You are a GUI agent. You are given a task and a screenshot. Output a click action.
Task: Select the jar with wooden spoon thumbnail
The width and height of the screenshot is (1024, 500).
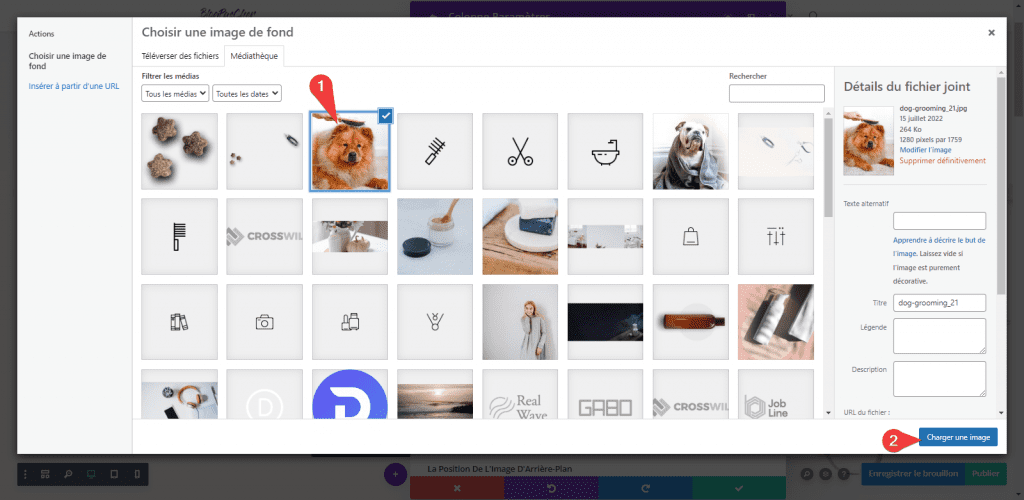435,236
